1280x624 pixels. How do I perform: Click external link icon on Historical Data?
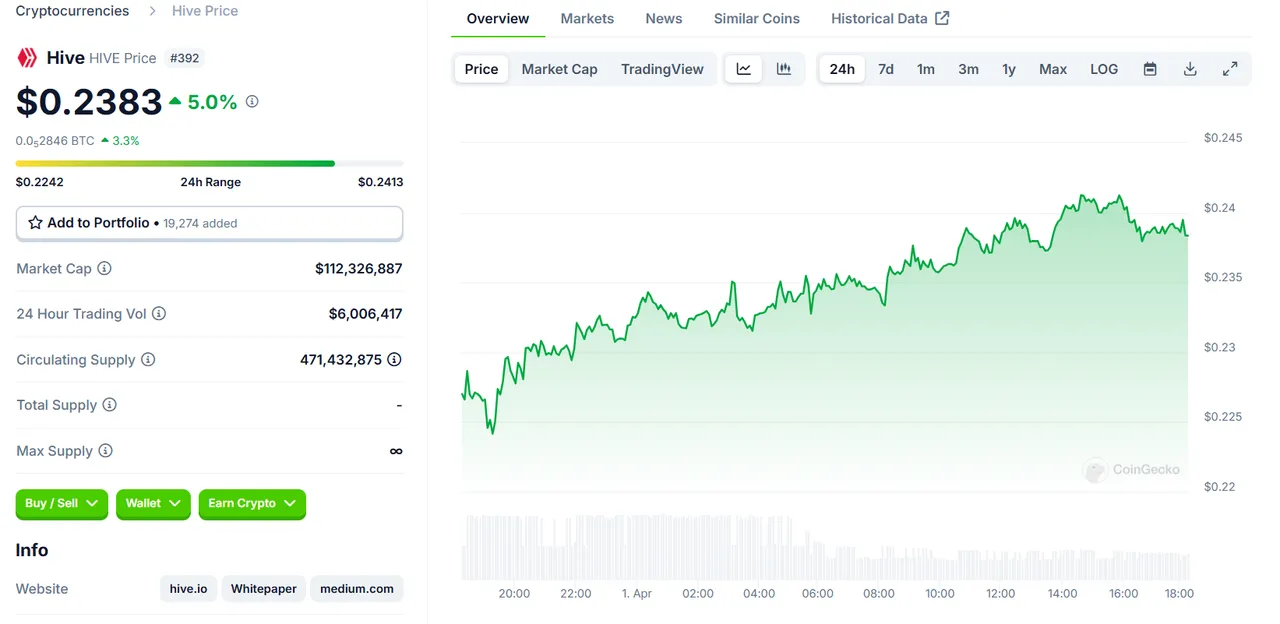pos(942,18)
